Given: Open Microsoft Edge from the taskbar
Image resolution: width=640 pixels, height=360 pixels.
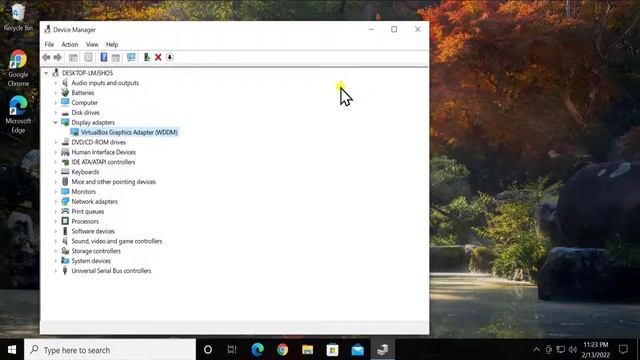Looking at the screenshot, I should 258,350.
